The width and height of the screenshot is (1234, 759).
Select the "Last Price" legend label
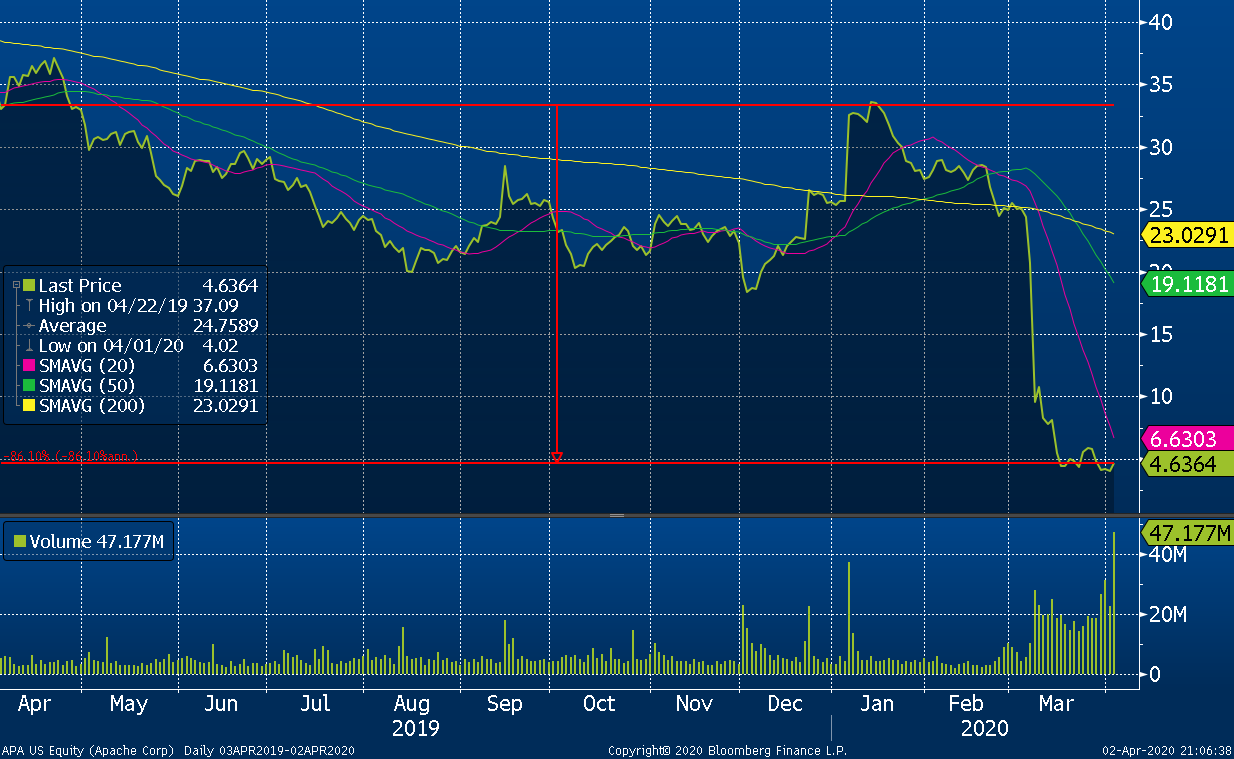point(80,286)
